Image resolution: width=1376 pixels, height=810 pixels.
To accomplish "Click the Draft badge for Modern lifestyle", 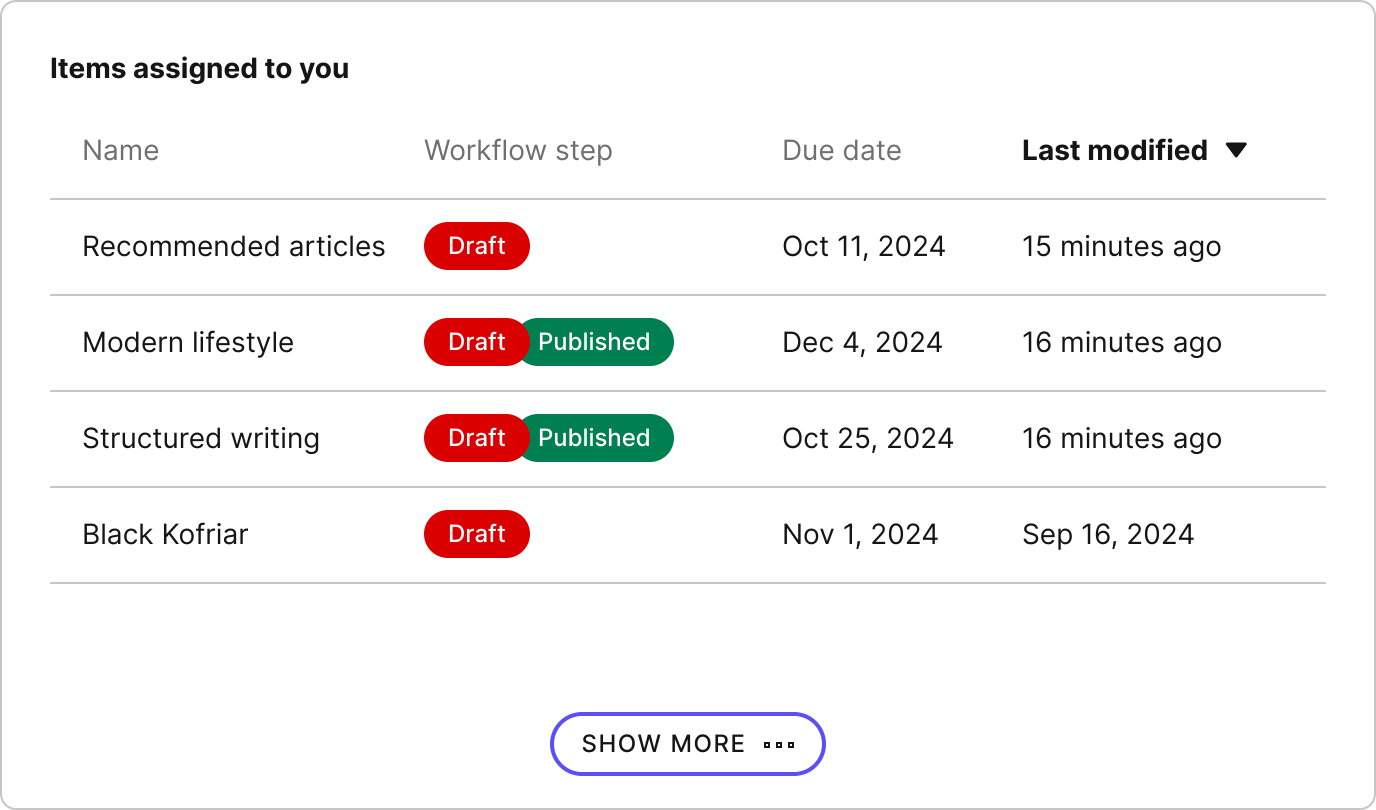I will (474, 343).
